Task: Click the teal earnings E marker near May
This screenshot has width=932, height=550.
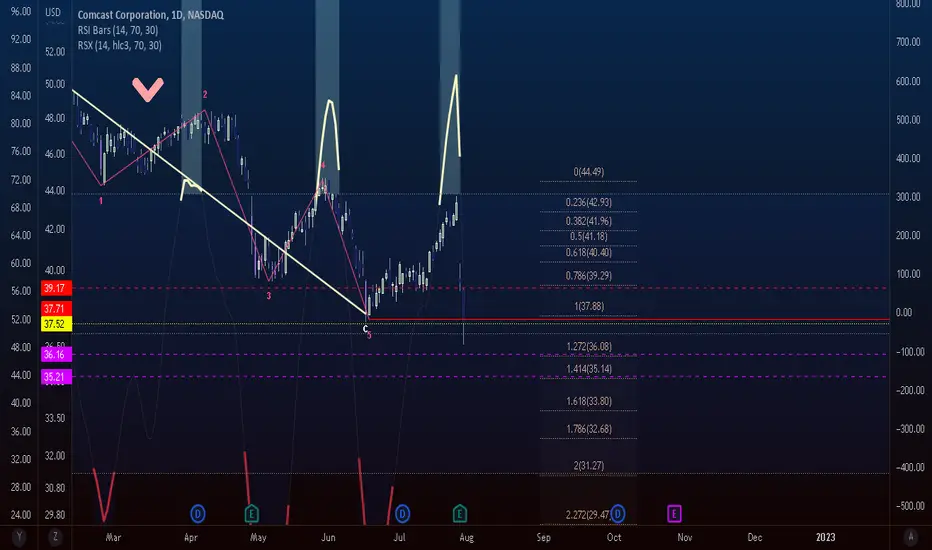Action: click(x=251, y=513)
